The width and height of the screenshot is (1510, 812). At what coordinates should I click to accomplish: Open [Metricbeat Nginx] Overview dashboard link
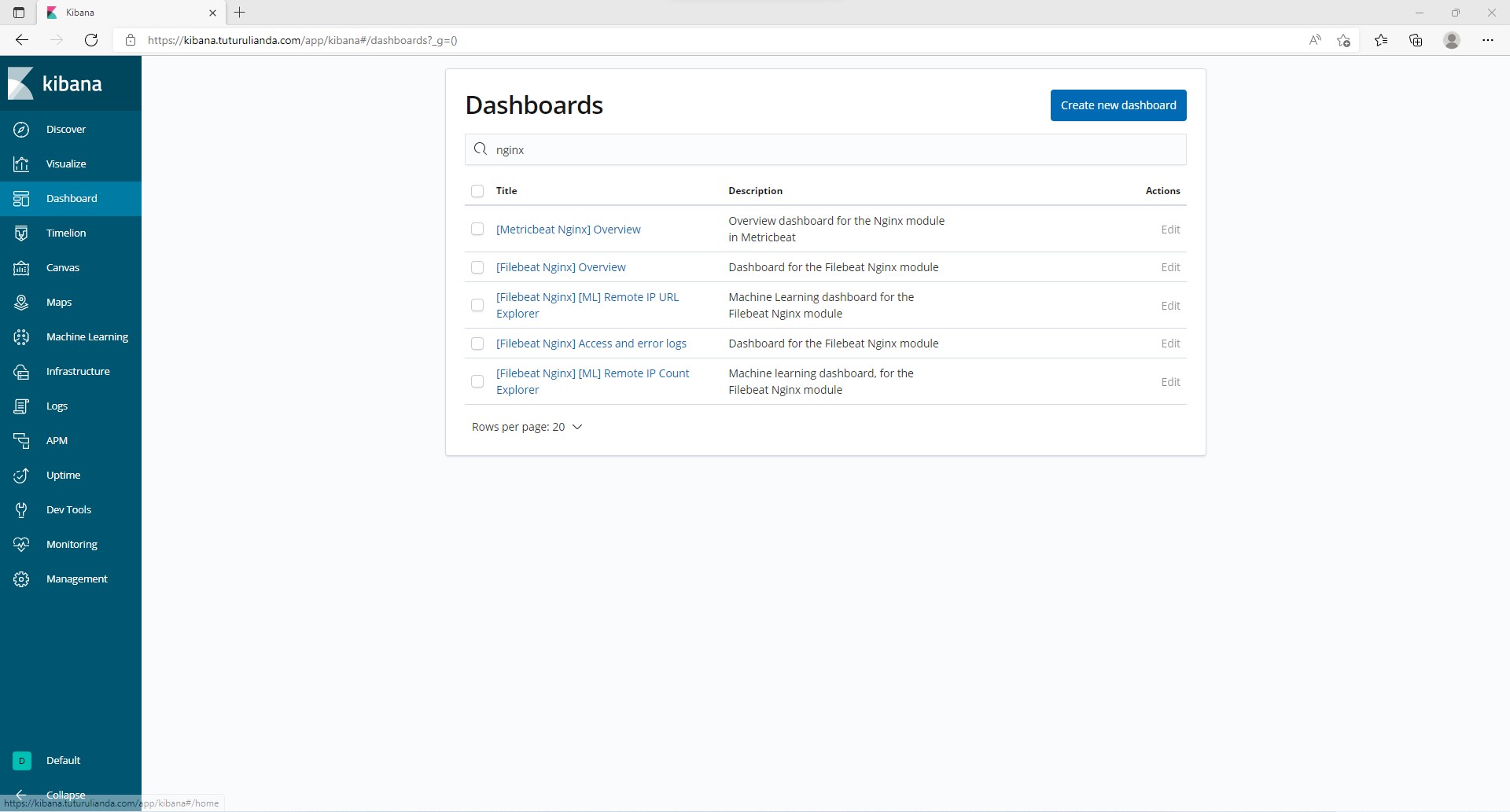(568, 230)
